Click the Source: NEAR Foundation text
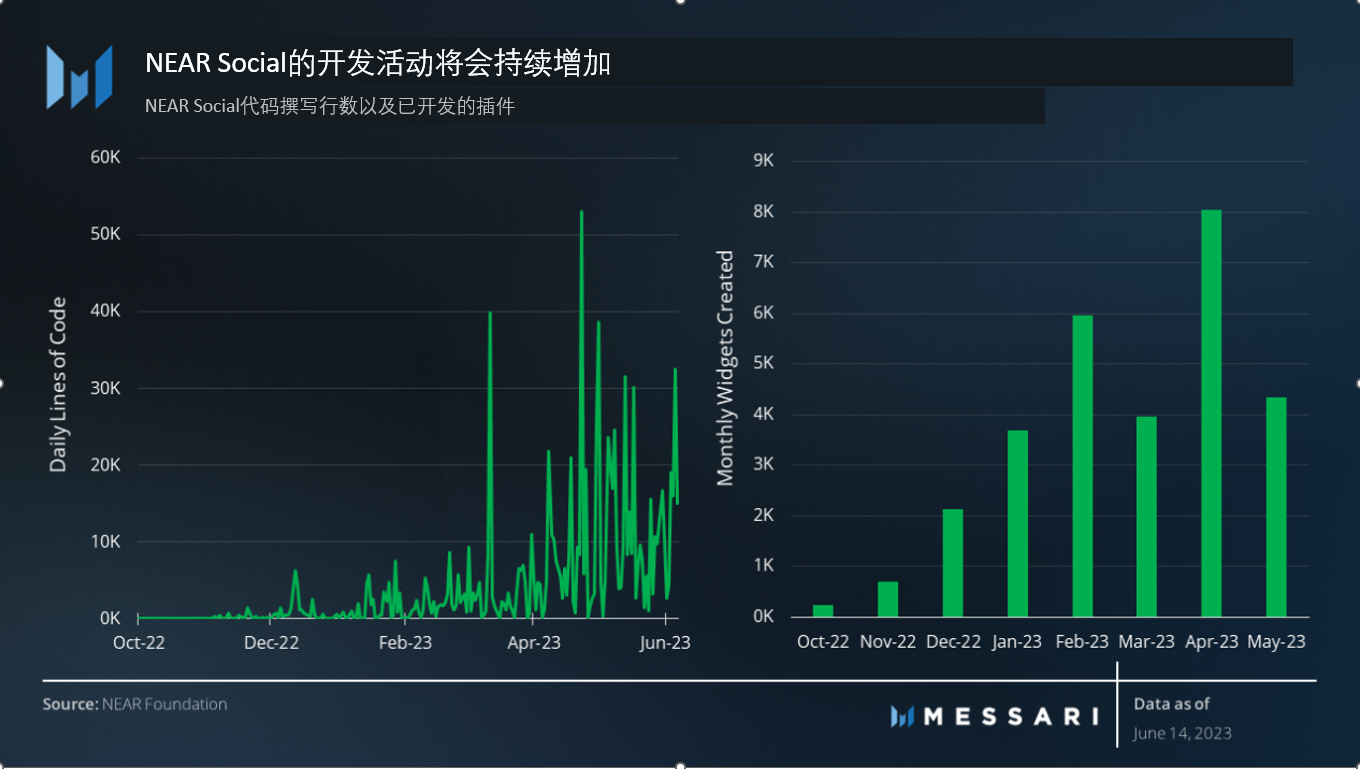Screen dimensions: 1360x769 tap(134, 704)
